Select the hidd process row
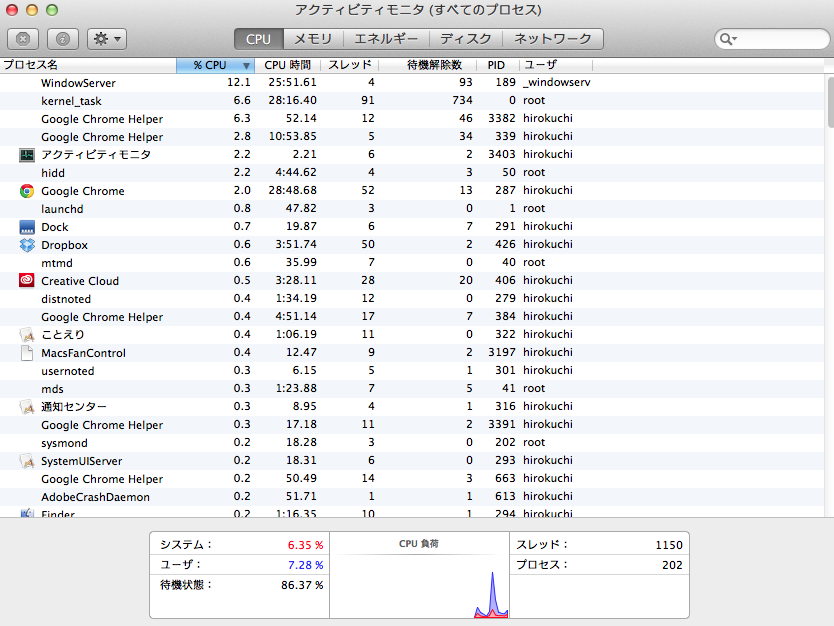This screenshot has height=626, width=834. (412, 173)
